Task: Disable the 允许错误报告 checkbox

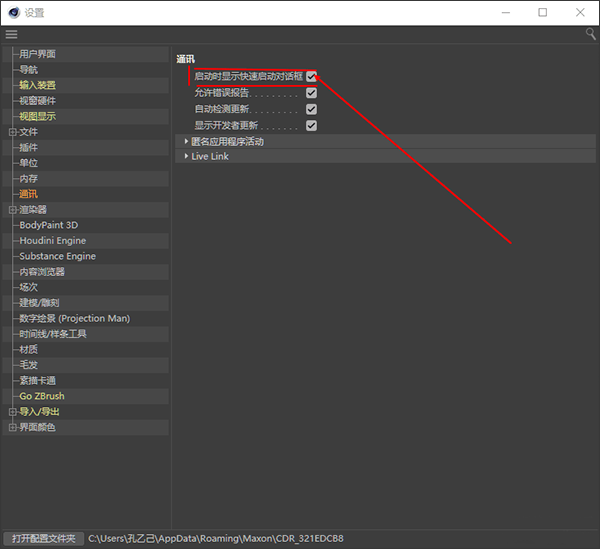Action: (x=311, y=93)
